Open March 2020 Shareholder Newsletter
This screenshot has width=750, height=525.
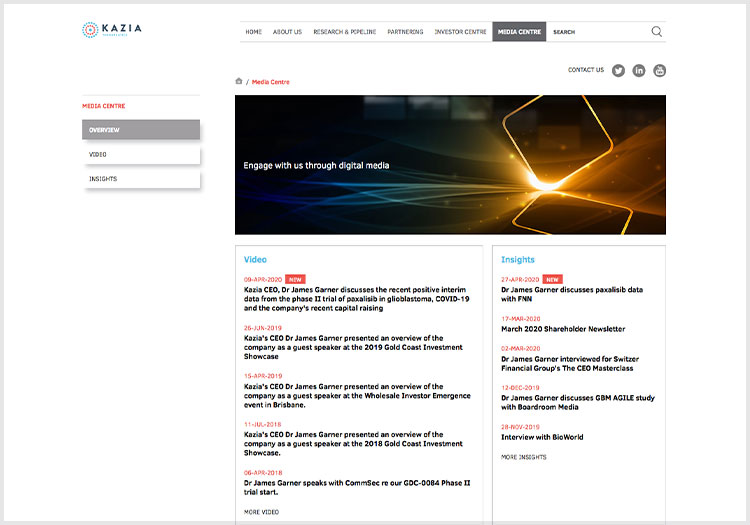(x=563, y=329)
